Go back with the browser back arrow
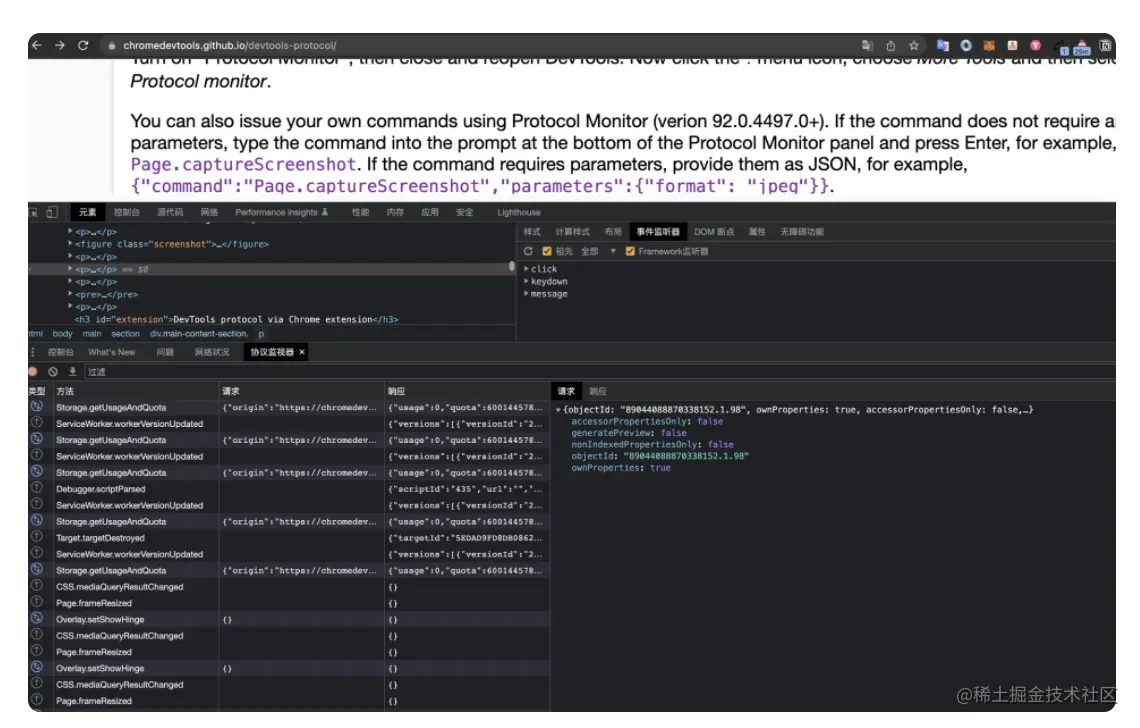The height and width of the screenshot is (728, 1140). coord(37,45)
